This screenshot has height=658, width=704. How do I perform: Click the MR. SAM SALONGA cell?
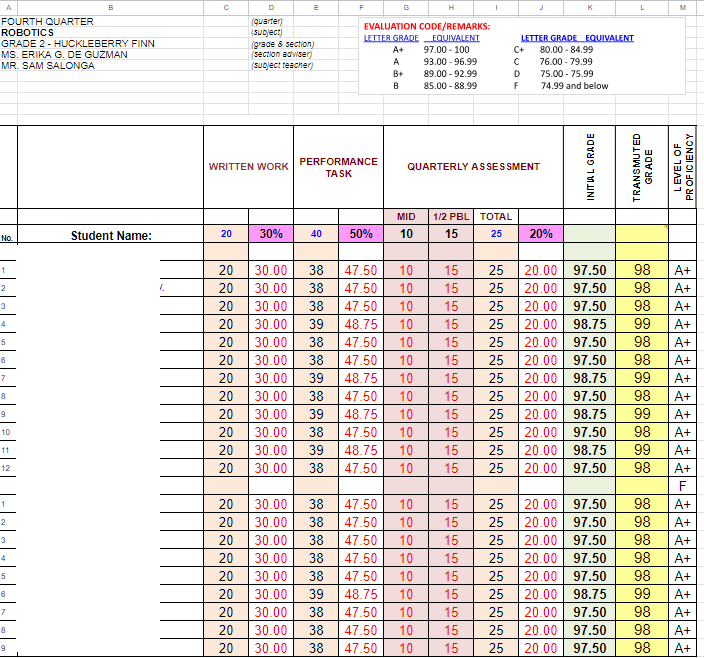click(48, 66)
